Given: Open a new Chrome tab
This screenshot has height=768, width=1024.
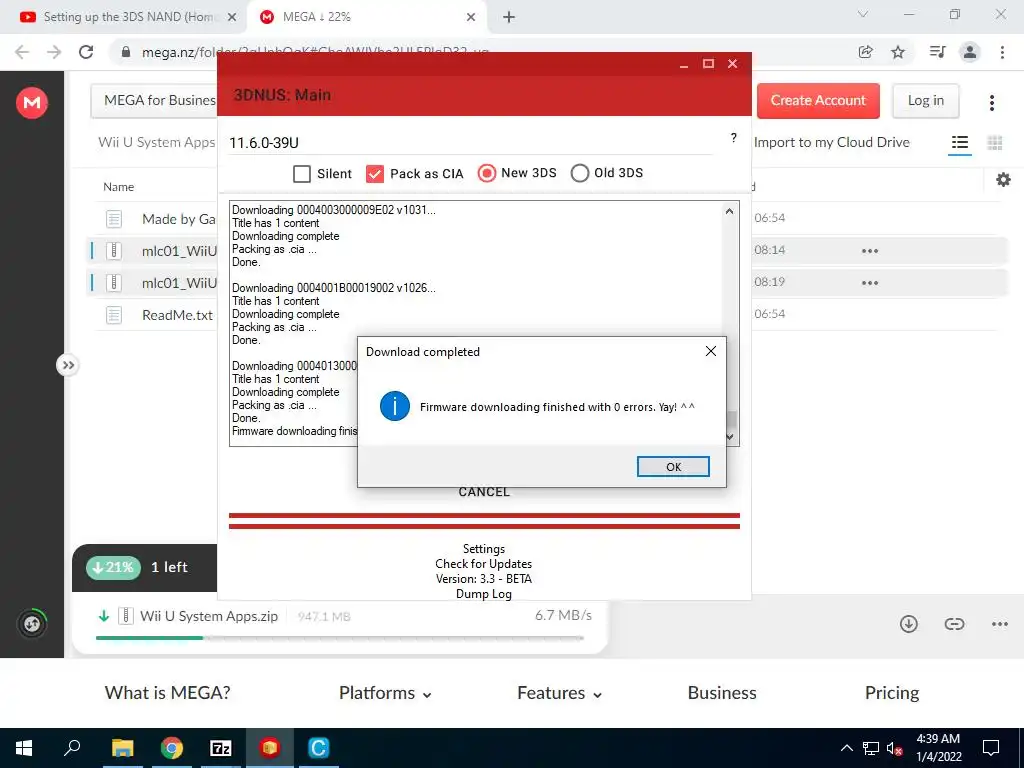Looking at the screenshot, I should [509, 18].
